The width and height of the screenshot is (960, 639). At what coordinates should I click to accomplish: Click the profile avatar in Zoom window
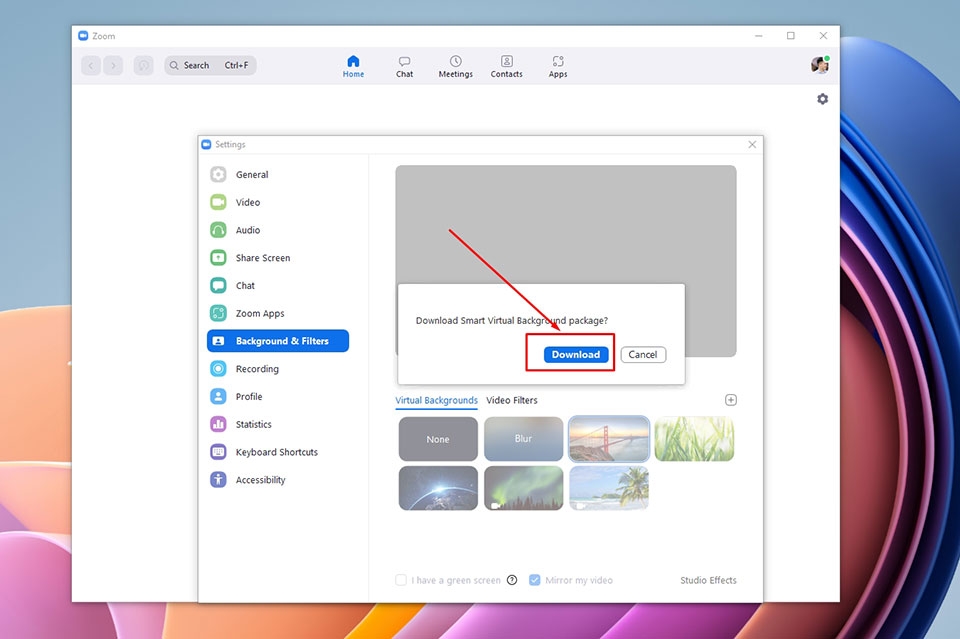click(x=820, y=64)
